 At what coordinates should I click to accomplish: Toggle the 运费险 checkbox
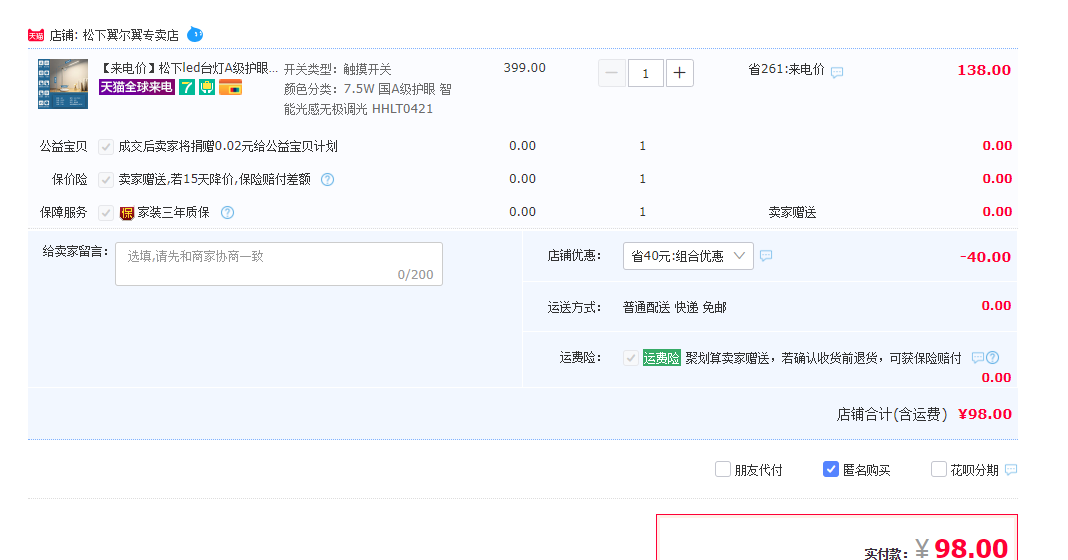[631, 358]
